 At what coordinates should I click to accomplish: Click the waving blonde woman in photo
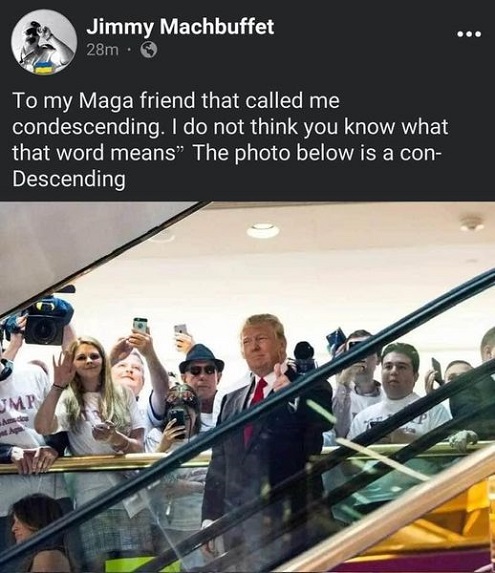91,396
